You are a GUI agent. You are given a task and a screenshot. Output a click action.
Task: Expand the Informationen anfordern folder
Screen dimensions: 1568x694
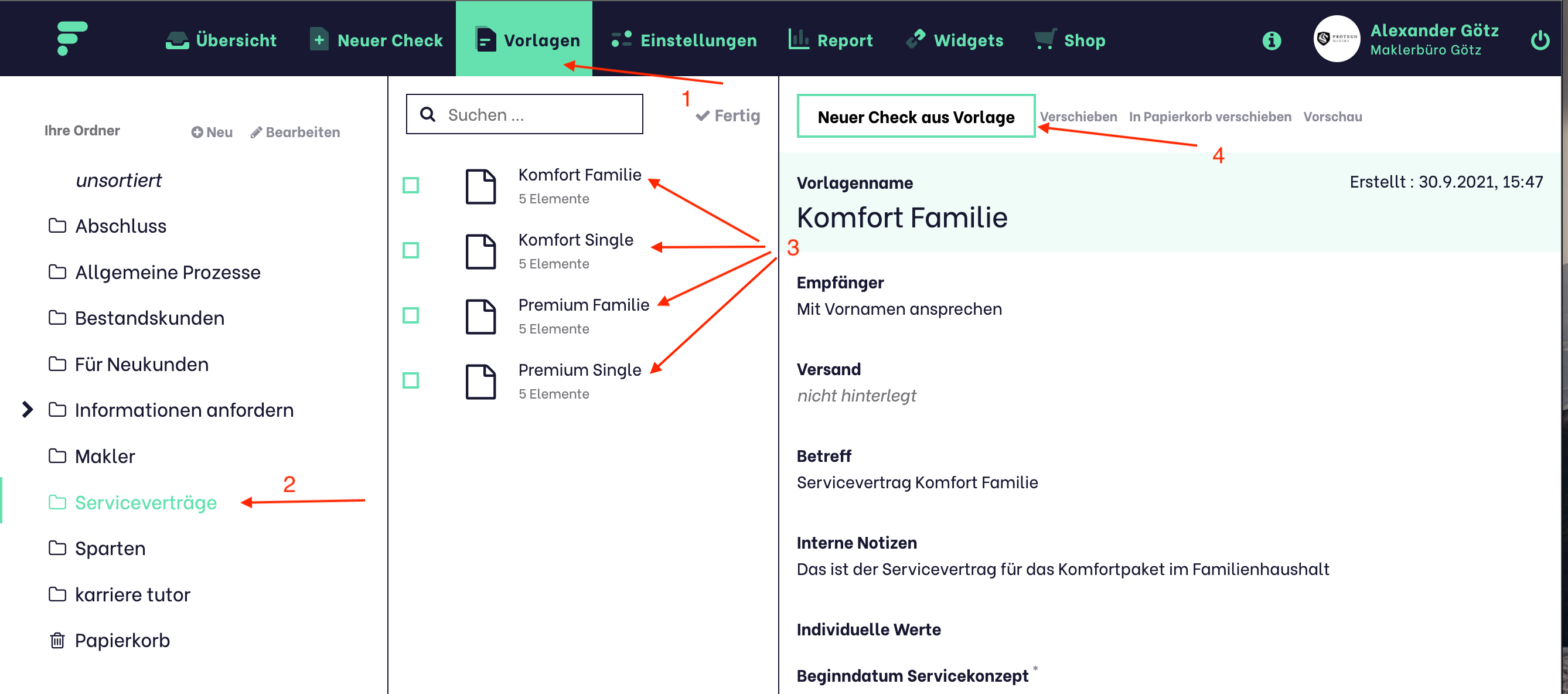[x=28, y=410]
